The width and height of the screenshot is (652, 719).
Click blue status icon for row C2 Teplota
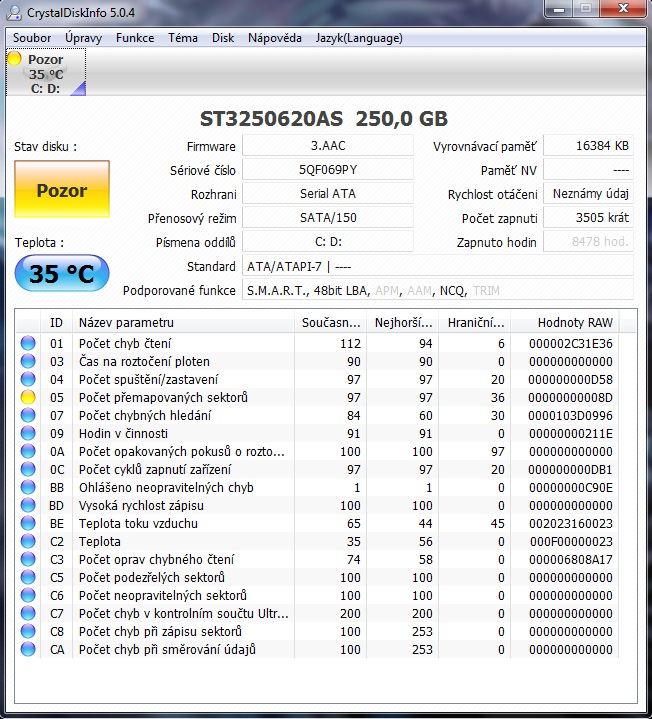pyautogui.click(x=28, y=541)
